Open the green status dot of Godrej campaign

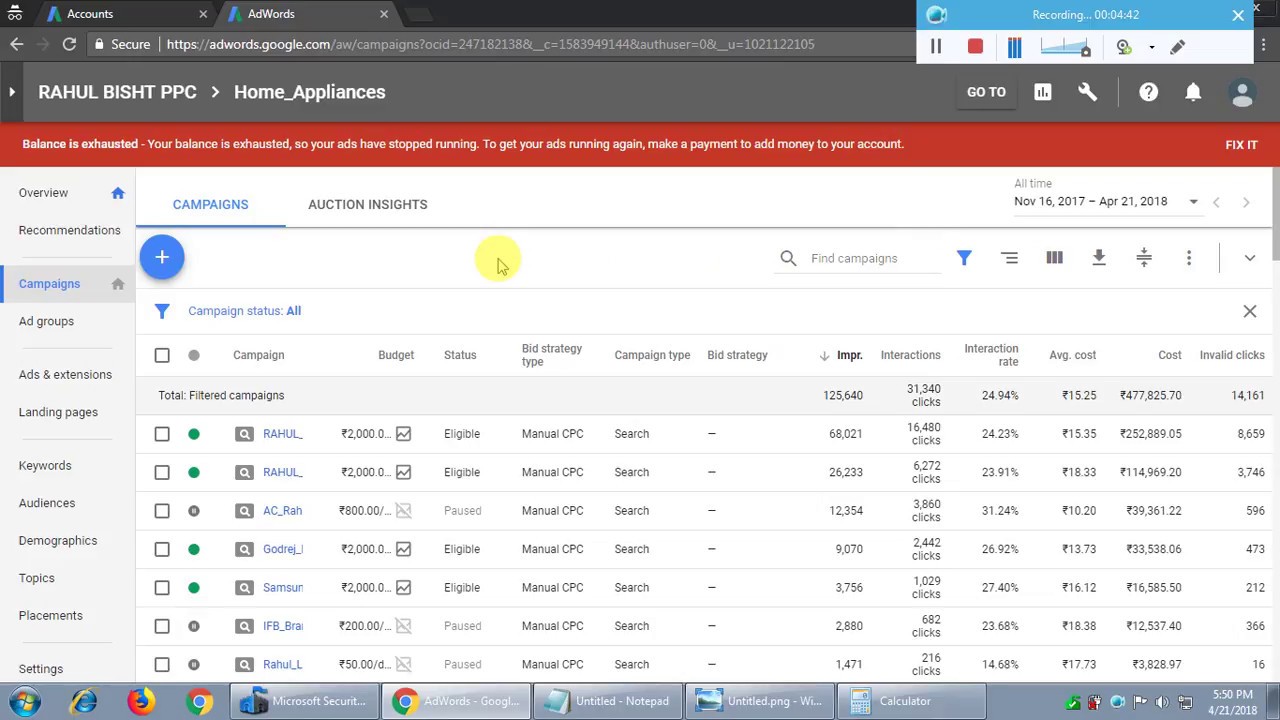click(194, 549)
